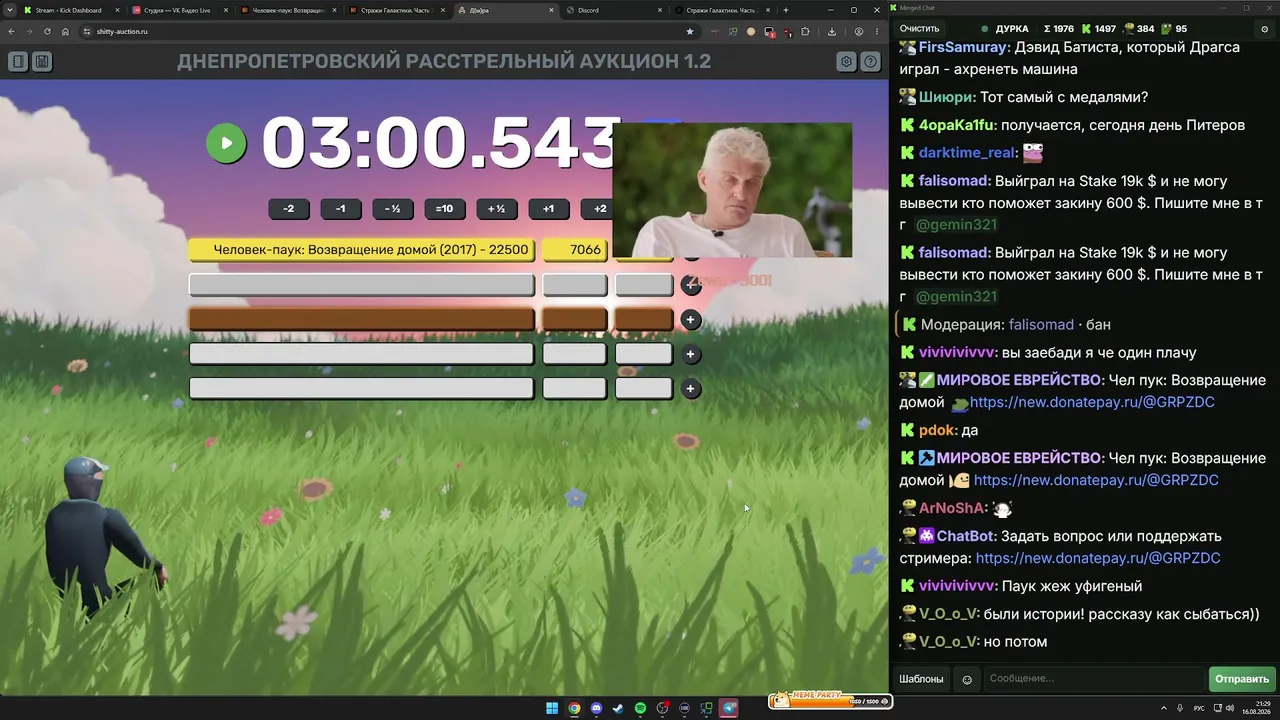Click the save floppy-disk icon in the auction header
This screenshot has height=720, width=1280.
click(x=42, y=62)
